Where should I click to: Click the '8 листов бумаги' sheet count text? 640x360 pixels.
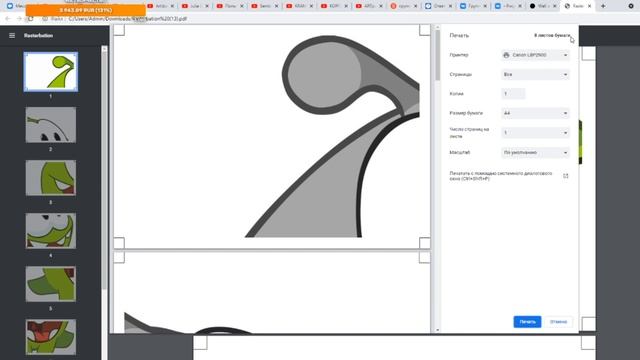tap(552, 36)
